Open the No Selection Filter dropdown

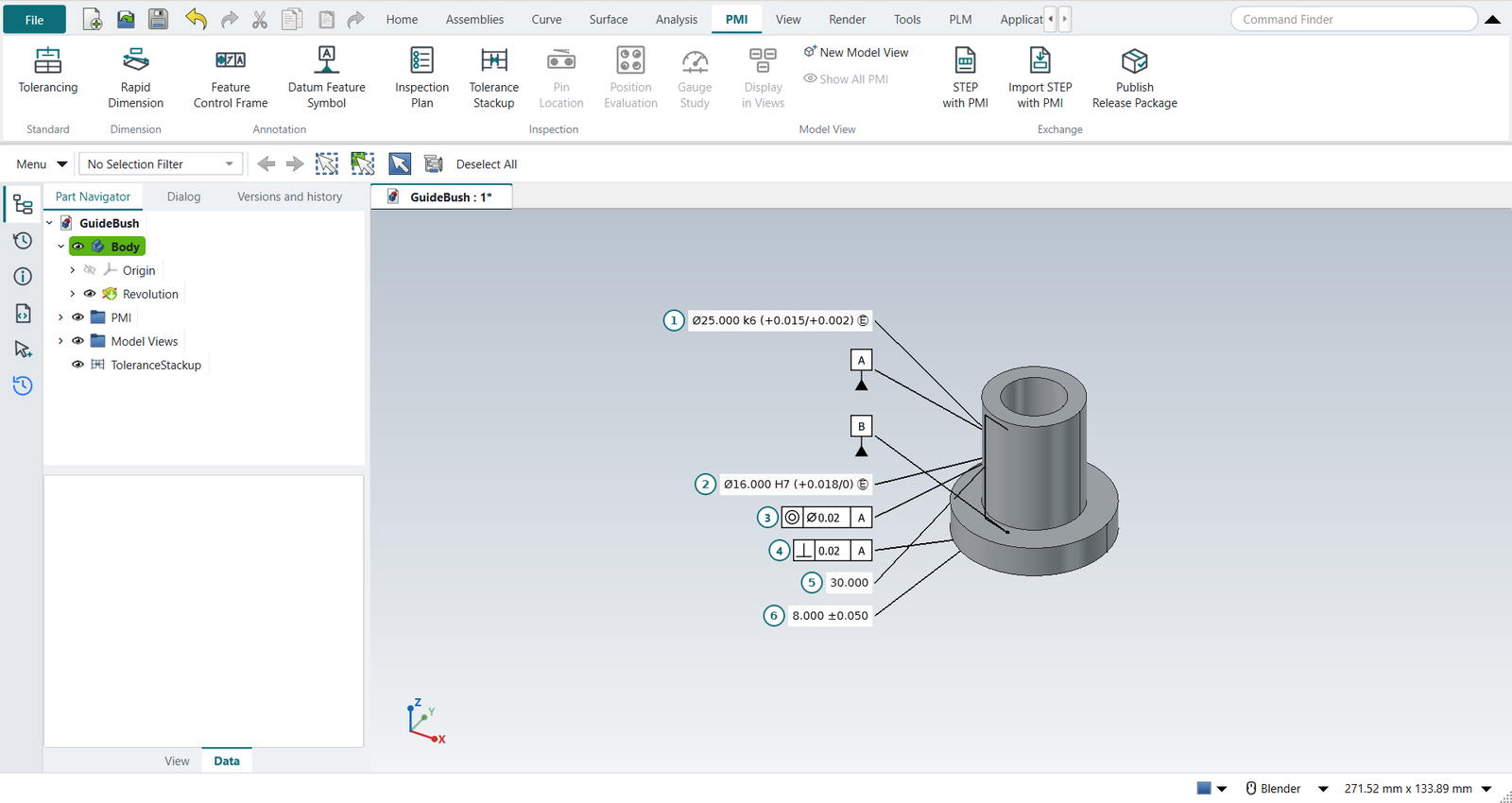point(161,164)
